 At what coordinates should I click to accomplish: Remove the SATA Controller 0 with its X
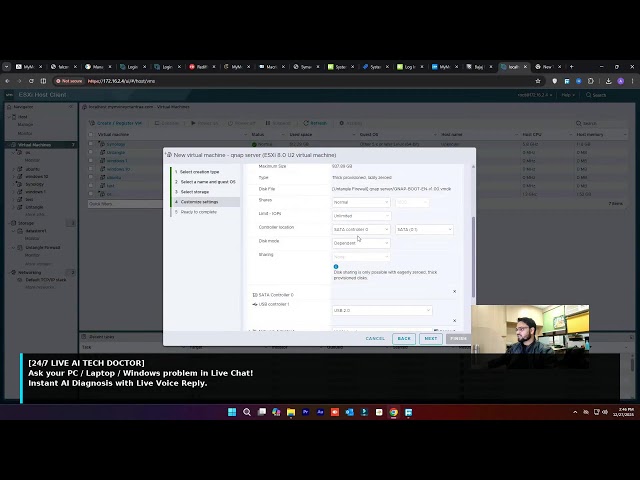(454, 291)
